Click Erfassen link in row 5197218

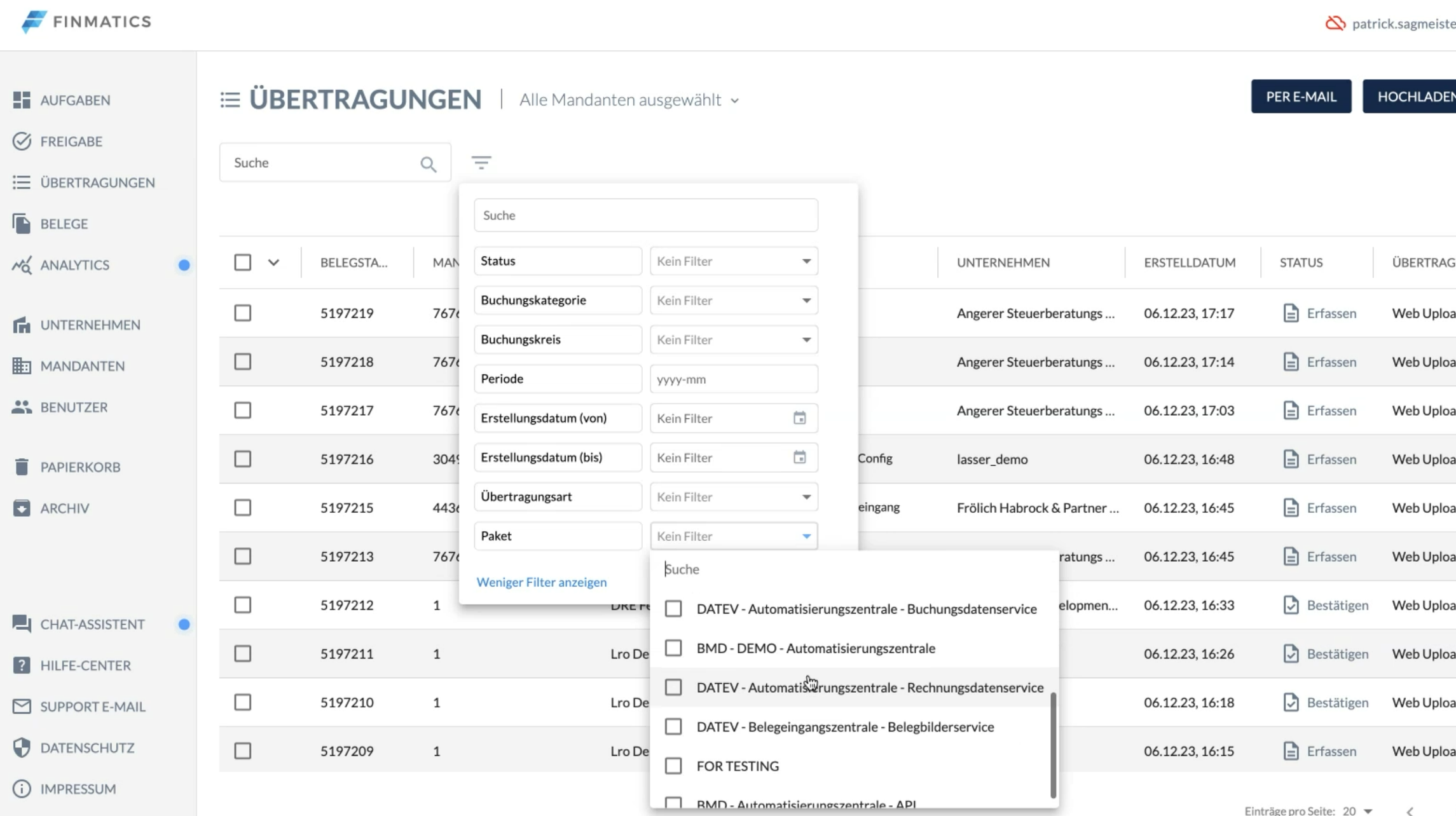click(1331, 362)
